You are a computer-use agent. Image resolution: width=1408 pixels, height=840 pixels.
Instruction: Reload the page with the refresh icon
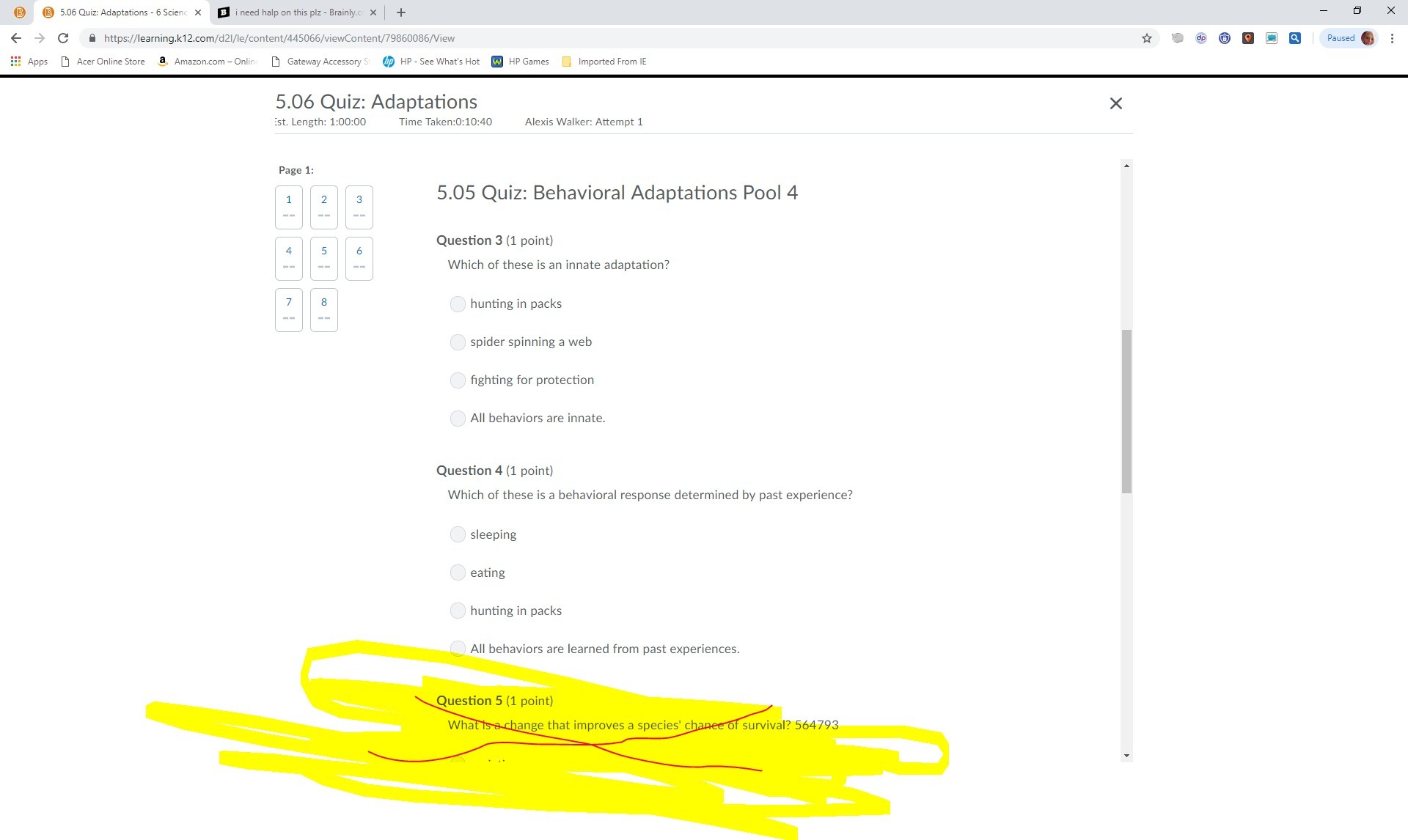(63, 38)
